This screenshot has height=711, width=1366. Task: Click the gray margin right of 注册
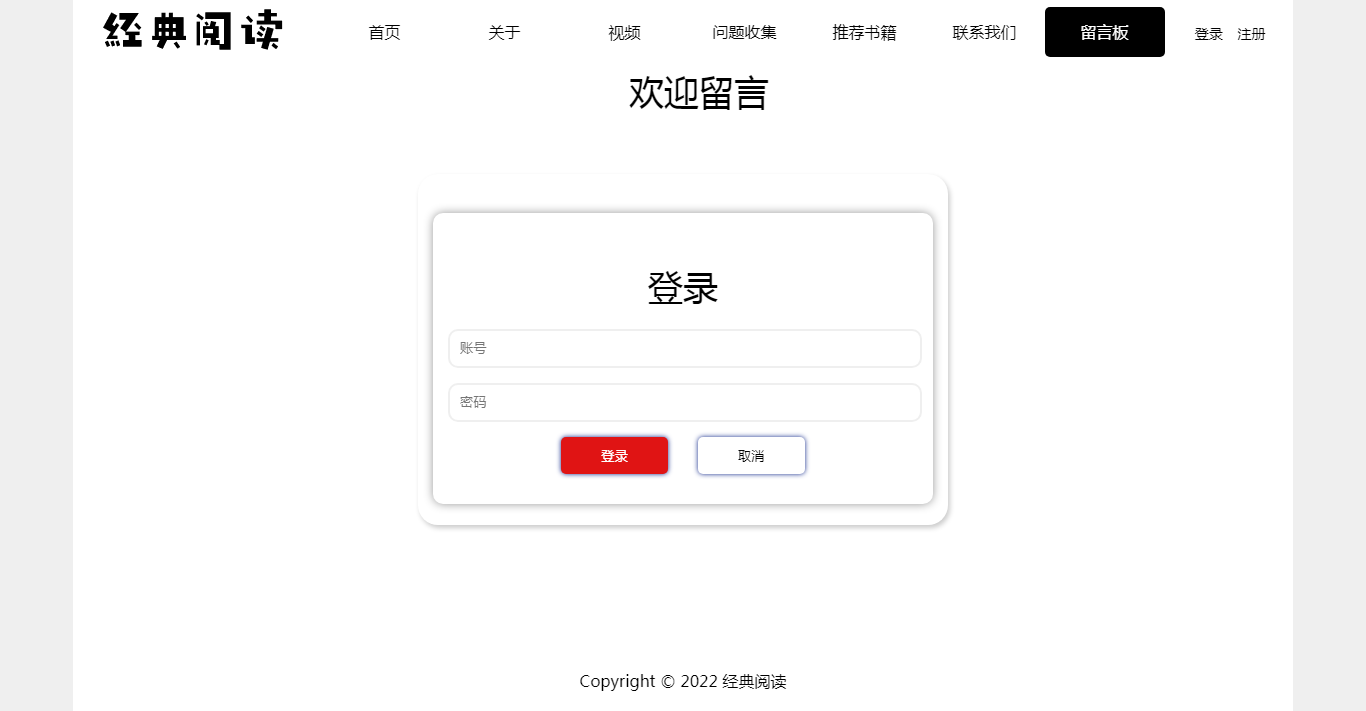coord(1329,355)
